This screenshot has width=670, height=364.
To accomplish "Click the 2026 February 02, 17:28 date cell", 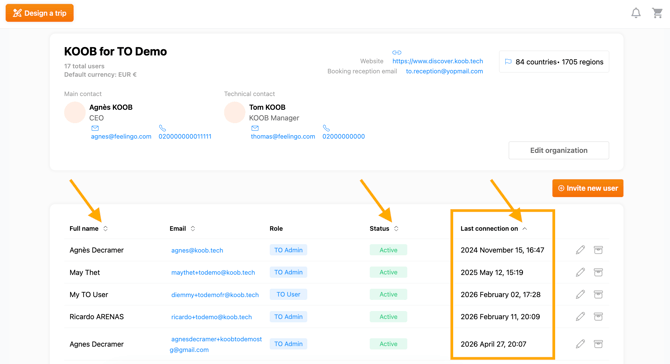I will [500, 295].
